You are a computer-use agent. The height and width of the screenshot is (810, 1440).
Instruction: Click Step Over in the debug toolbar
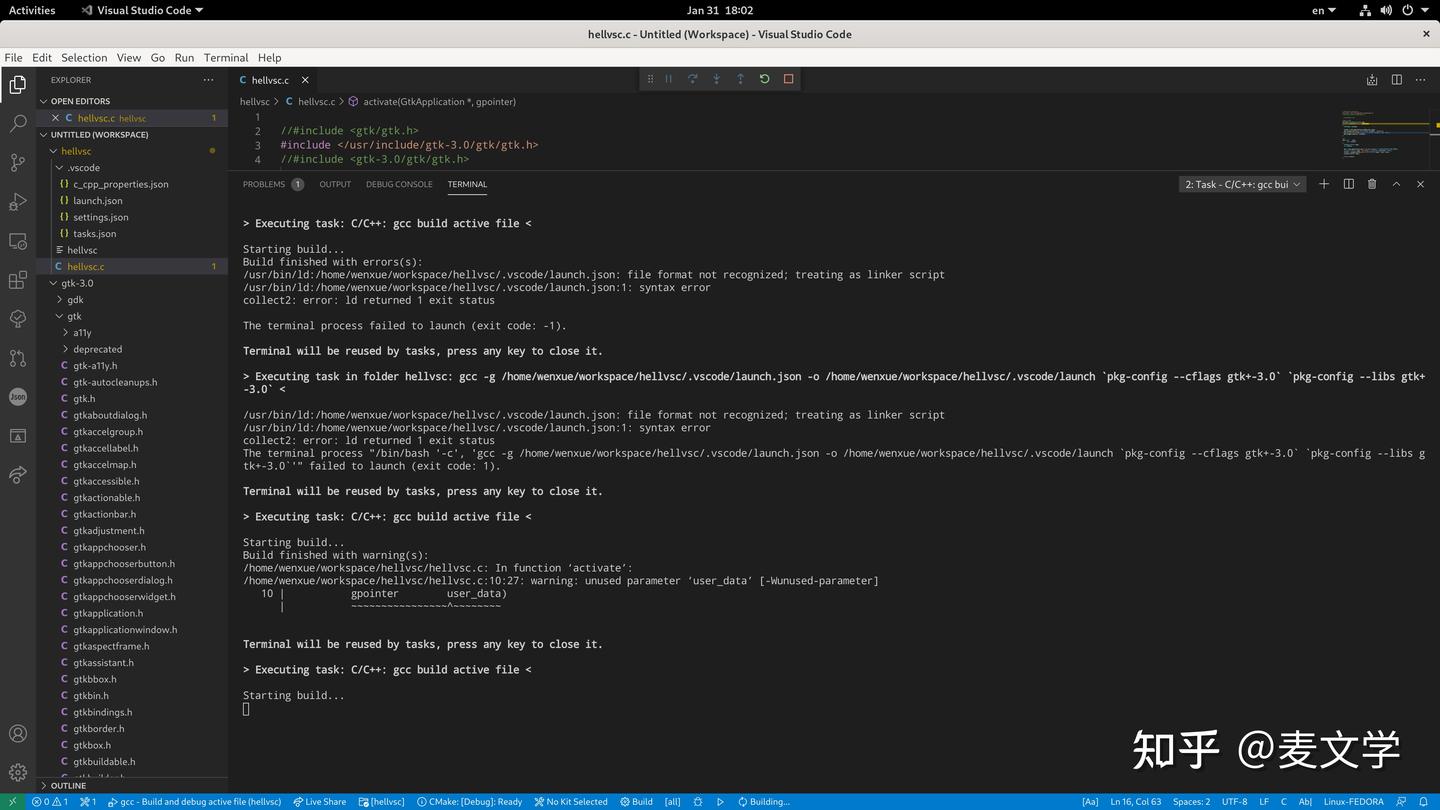(692, 79)
